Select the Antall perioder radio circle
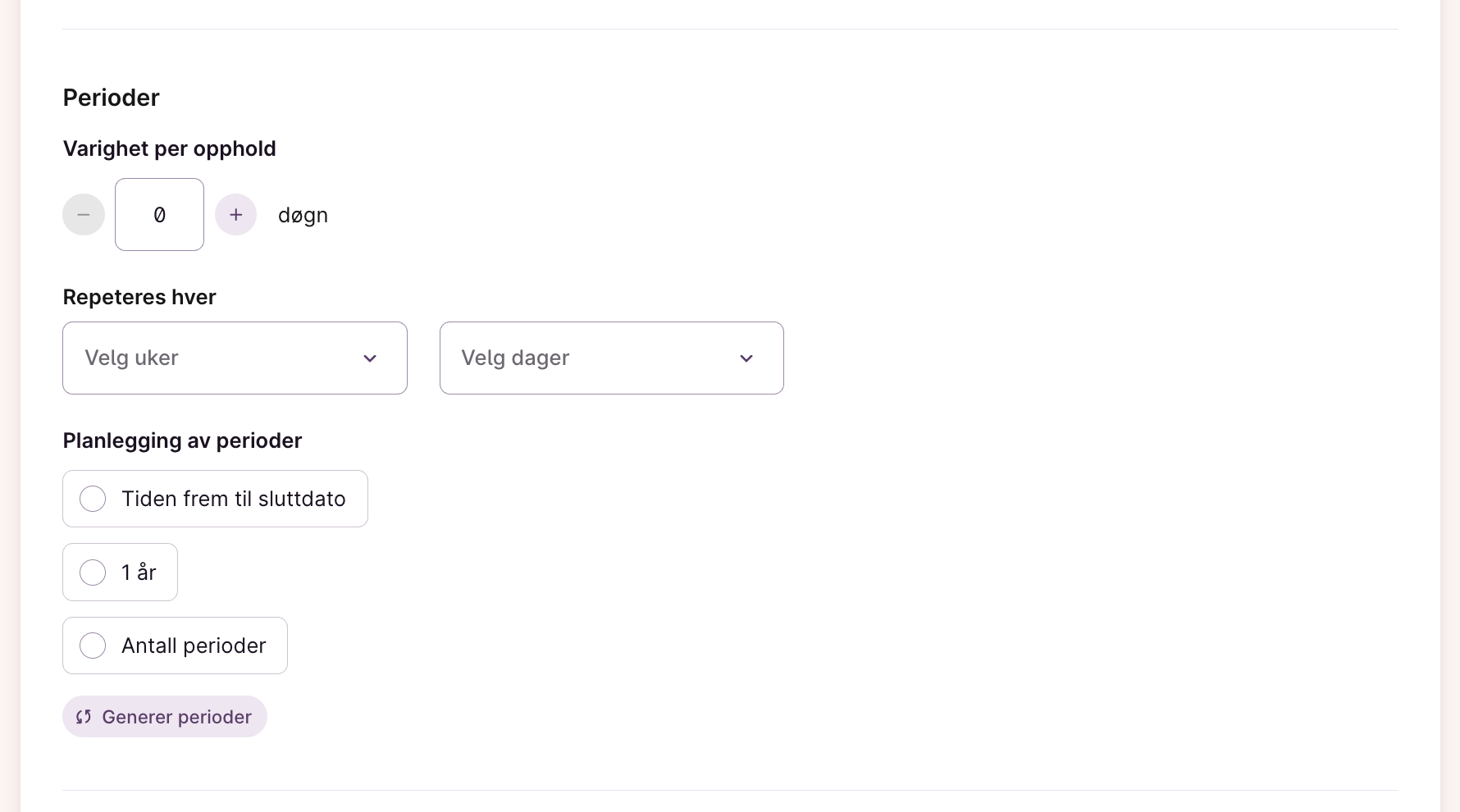Image resolution: width=1460 pixels, height=812 pixels. pos(93,645)
